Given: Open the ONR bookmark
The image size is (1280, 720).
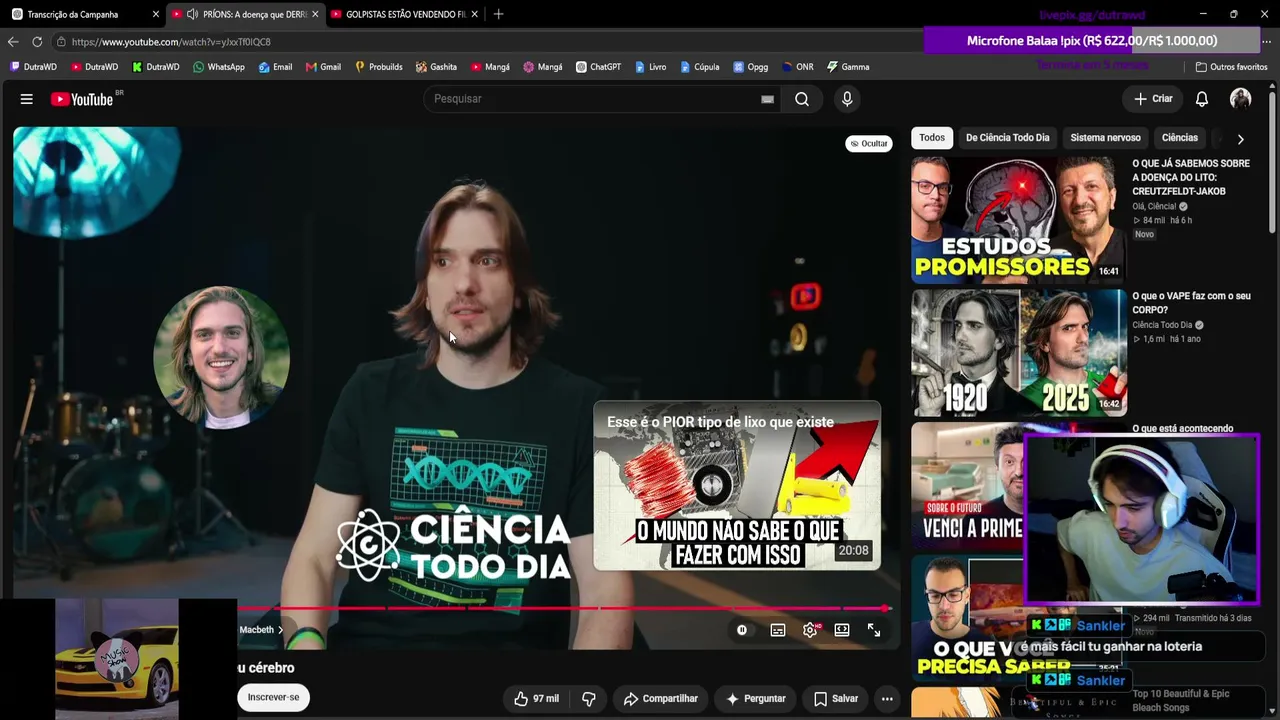Looking at the screenshot, I should [798, 67].
